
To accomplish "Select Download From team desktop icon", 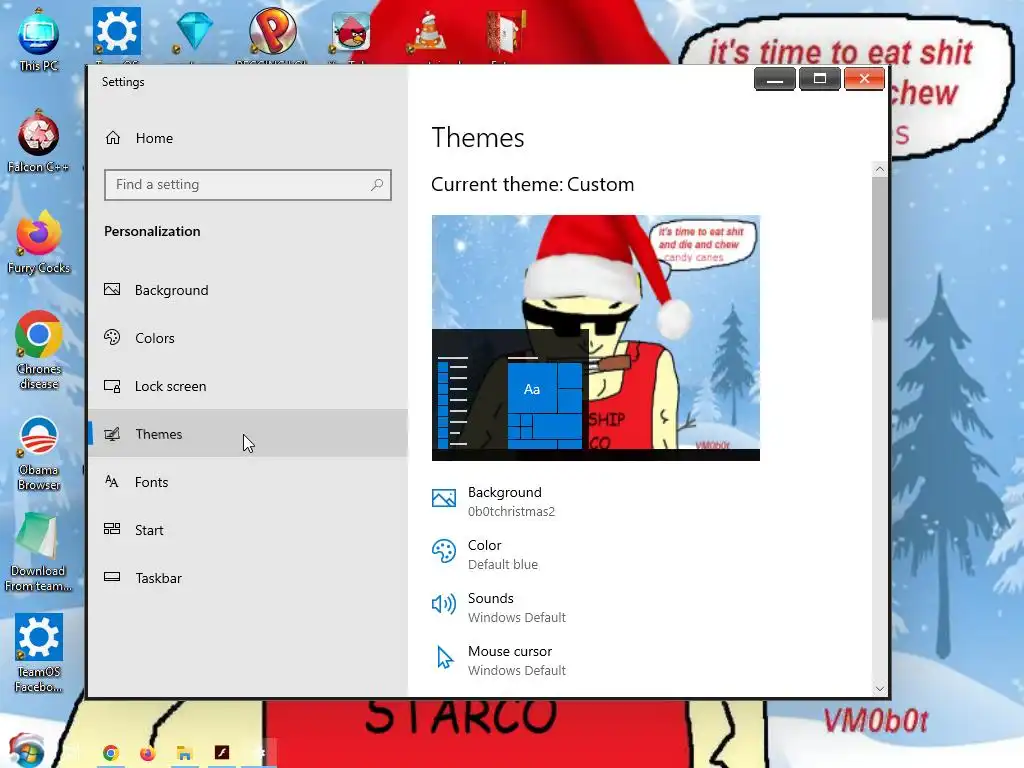I will click(39, 552).
